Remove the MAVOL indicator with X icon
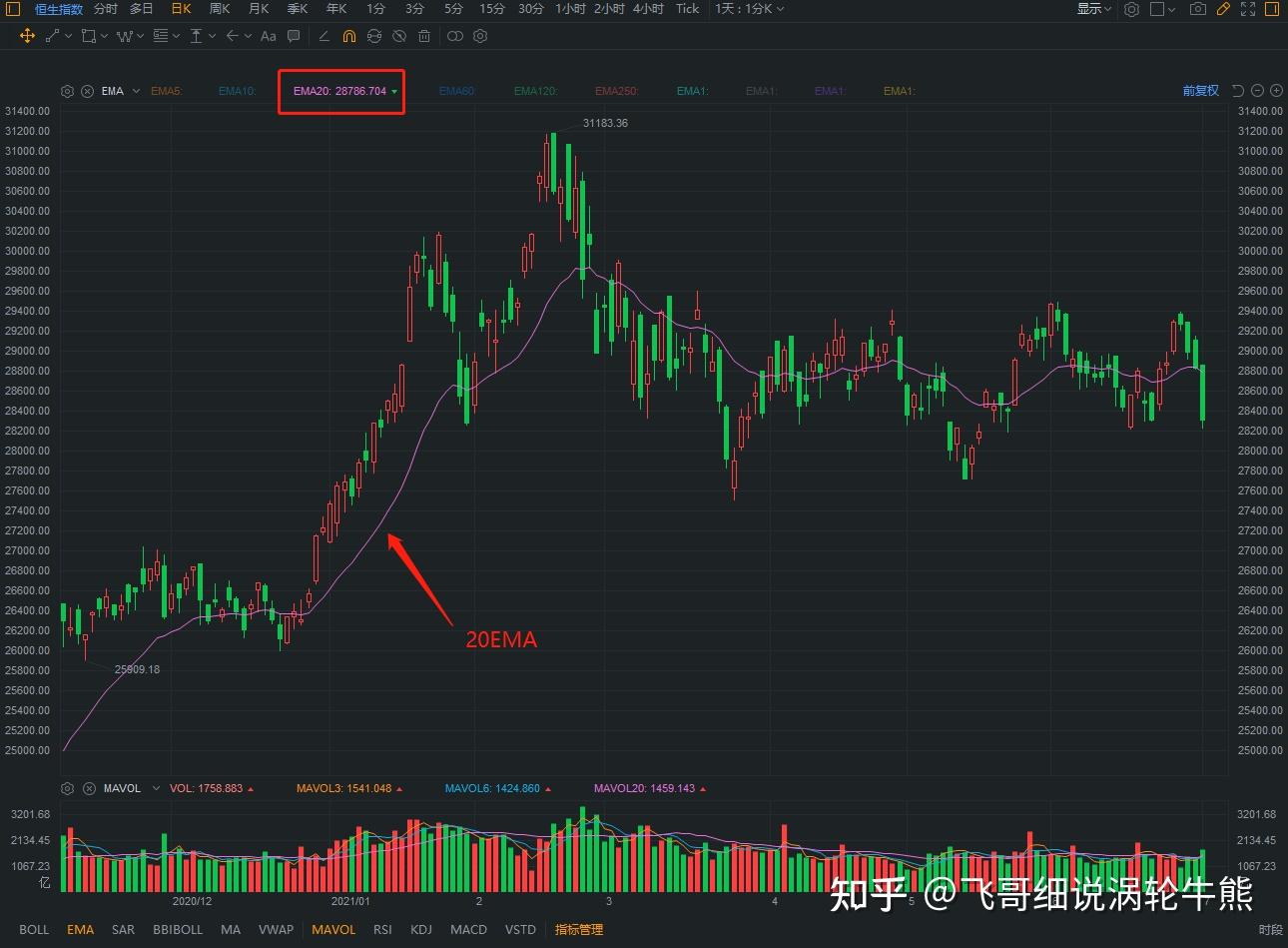The height and width of the screenshot is (948, 1288). [88, 788]
